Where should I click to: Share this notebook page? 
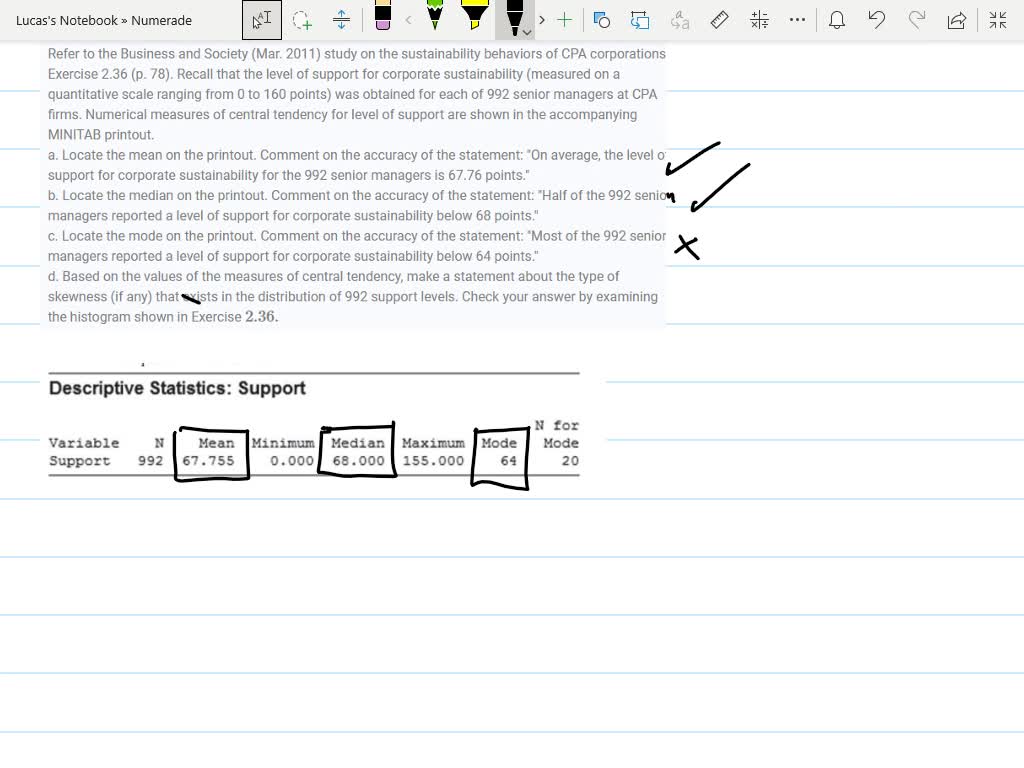956,20
